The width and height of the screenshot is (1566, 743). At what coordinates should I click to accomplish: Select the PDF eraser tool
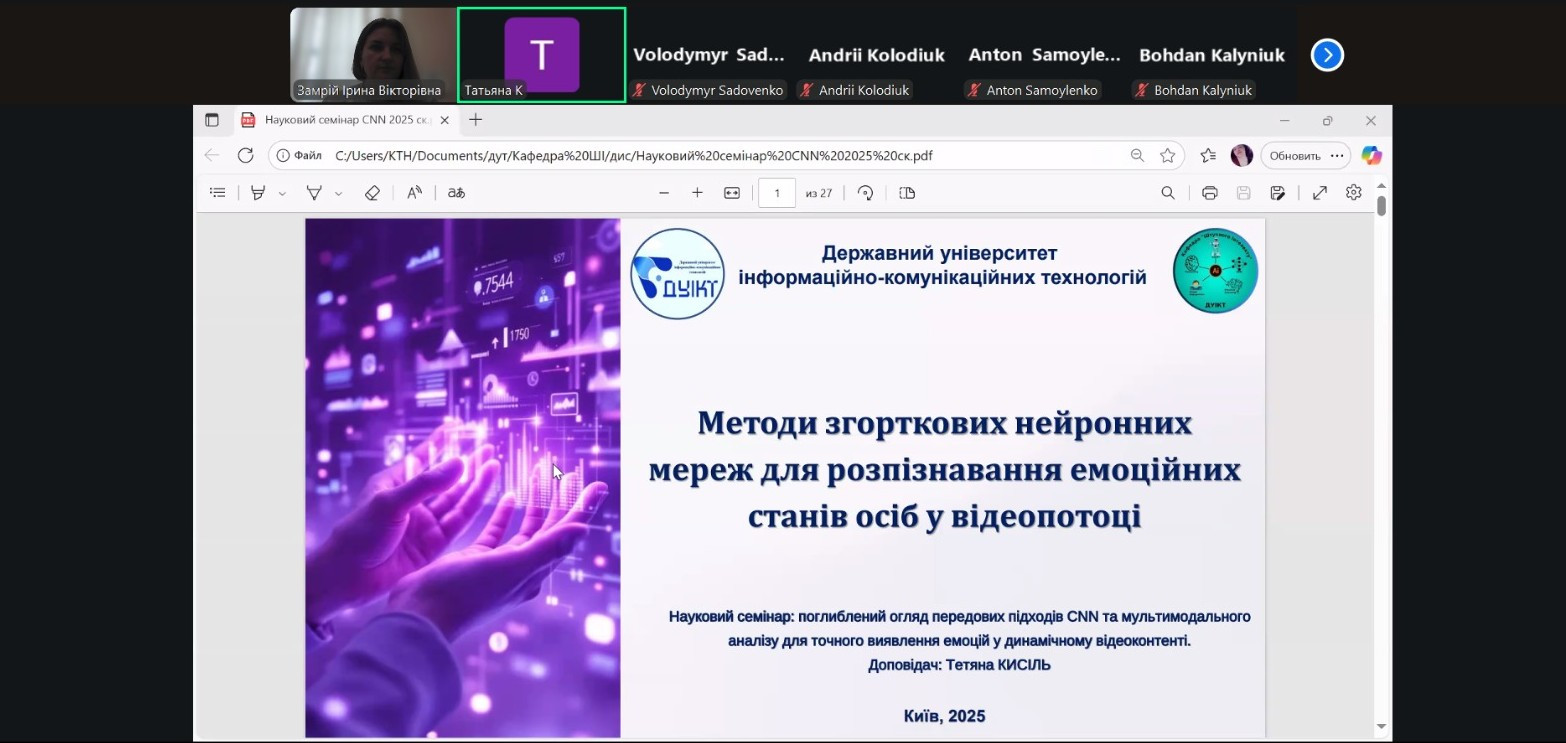click(372, 193)
